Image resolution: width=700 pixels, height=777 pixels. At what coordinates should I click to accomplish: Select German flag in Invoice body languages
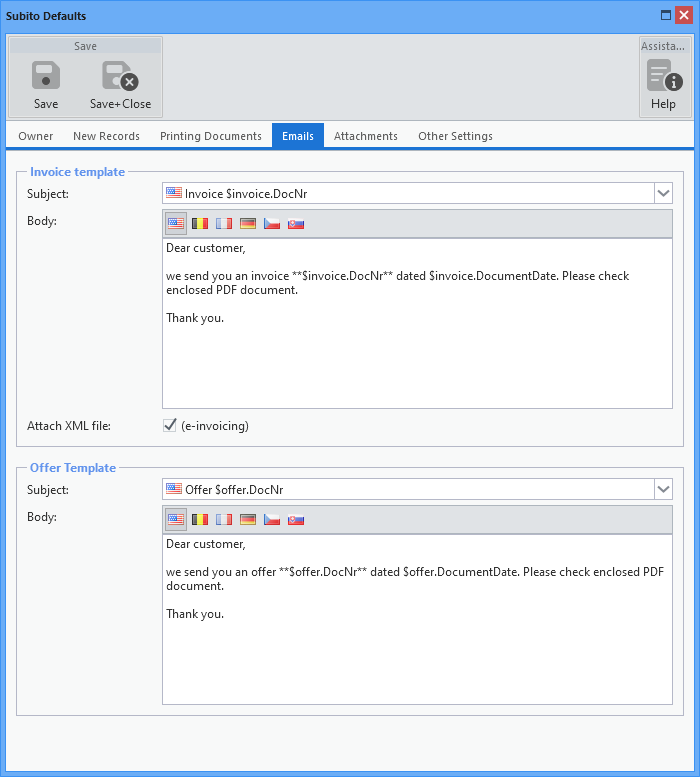[x=248, y=223]
